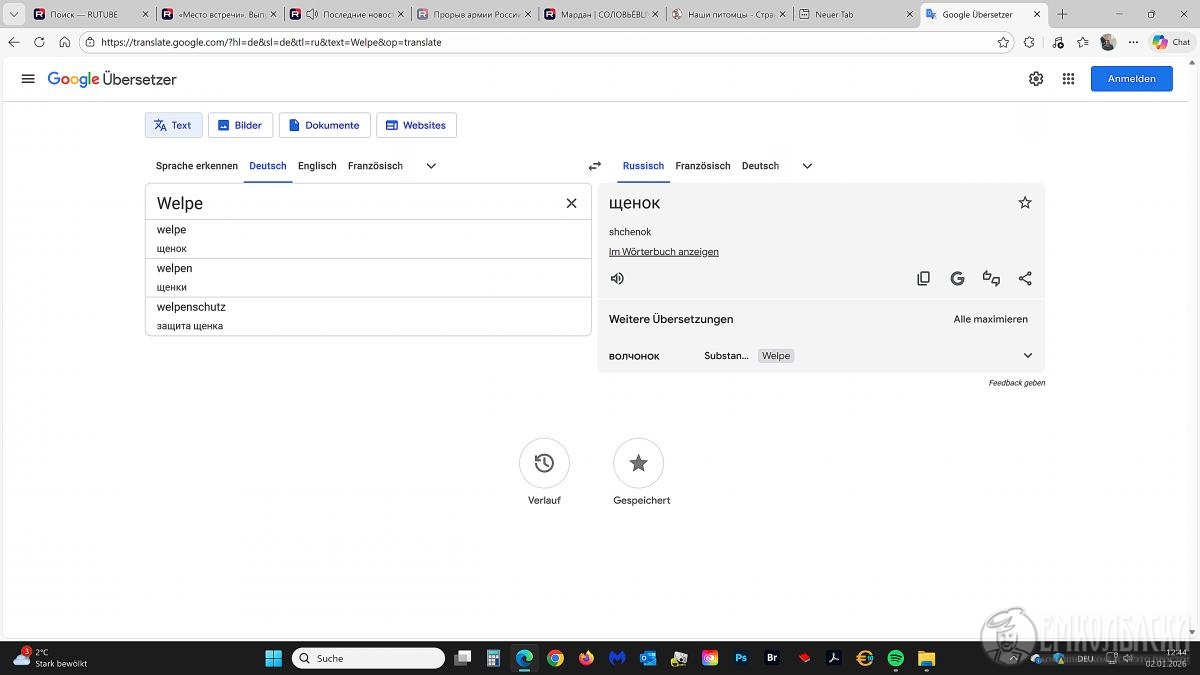Switch to the Dokumente tab

pos(324,125)
